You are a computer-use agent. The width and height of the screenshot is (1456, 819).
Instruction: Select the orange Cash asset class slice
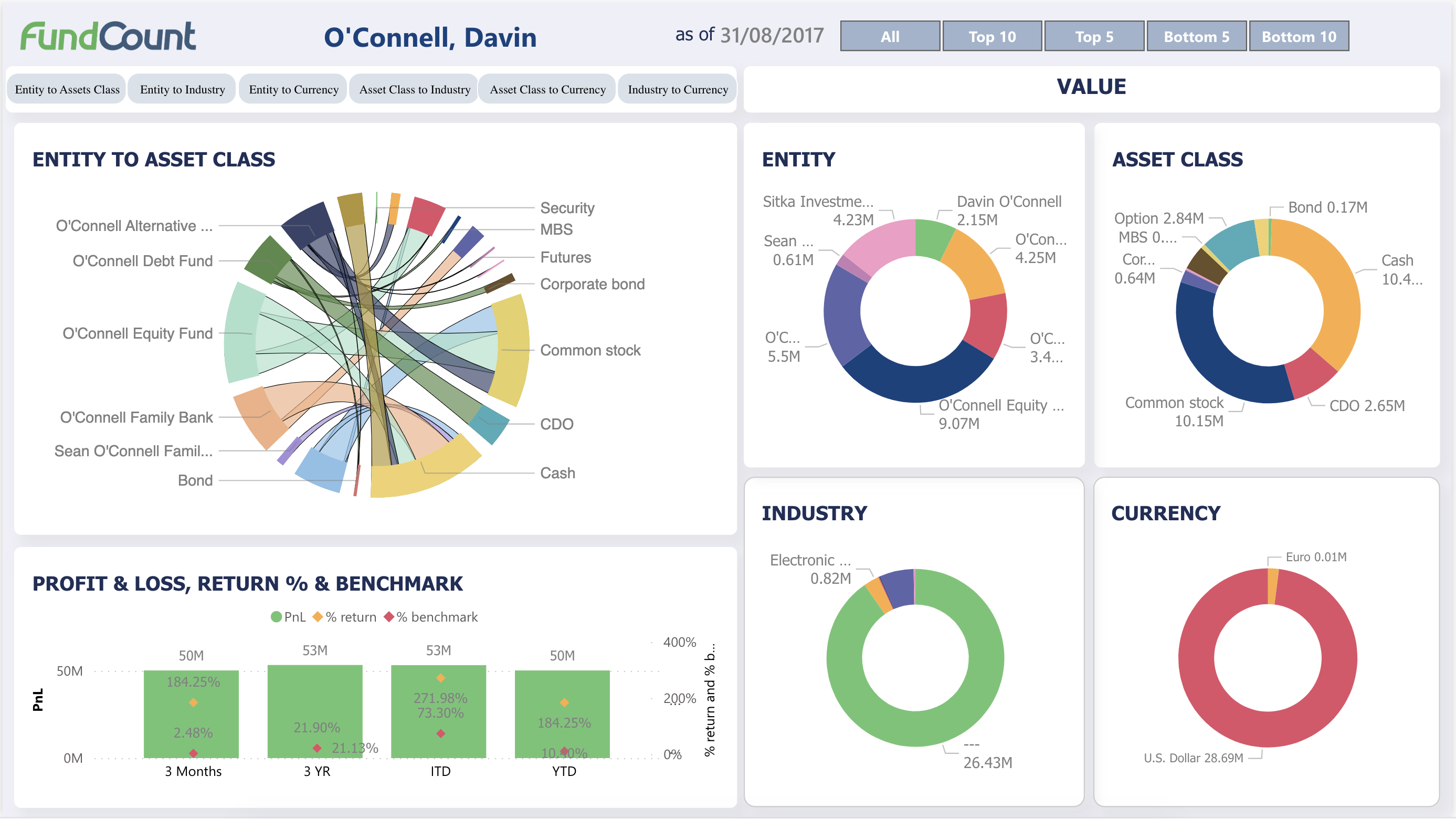pos(1334,294)
